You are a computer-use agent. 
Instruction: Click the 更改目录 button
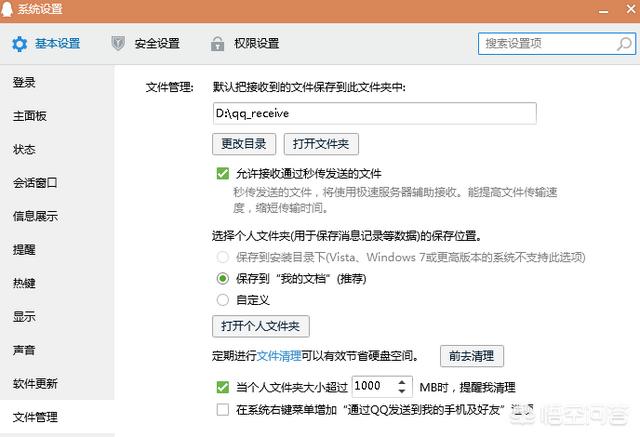tap(244, 144)
